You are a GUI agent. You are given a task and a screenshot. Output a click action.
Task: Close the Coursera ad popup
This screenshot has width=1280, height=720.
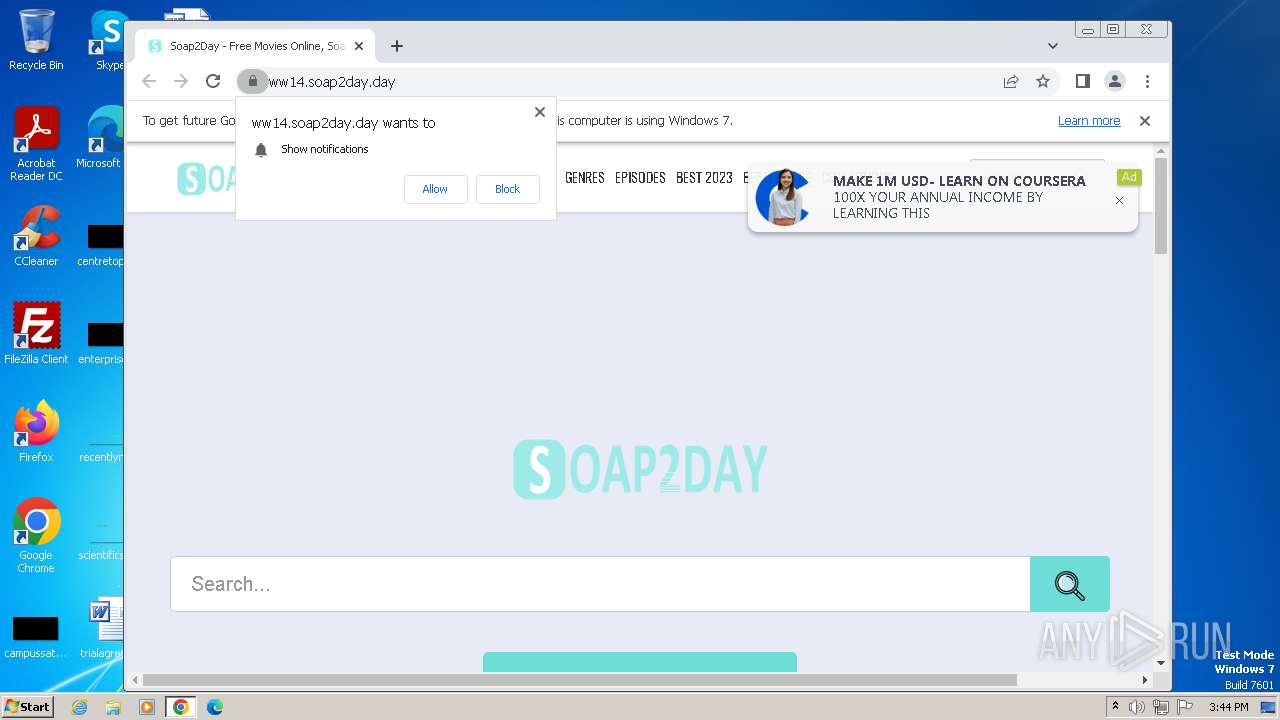pos(1119,201)
